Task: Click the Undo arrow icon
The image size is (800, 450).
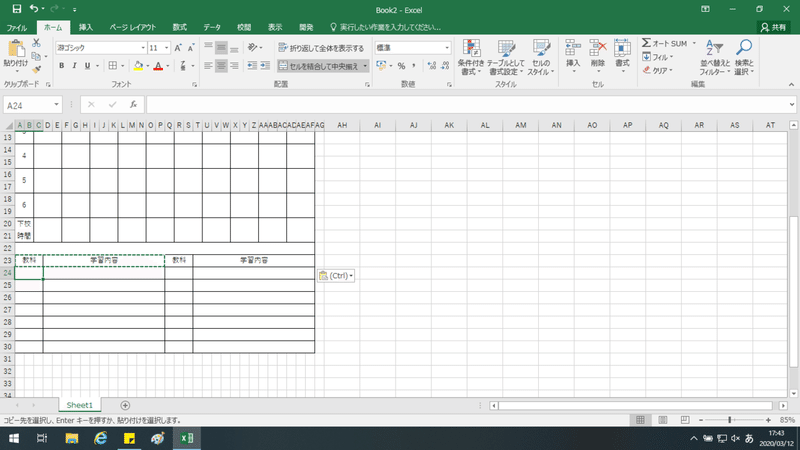Action: 34,9
